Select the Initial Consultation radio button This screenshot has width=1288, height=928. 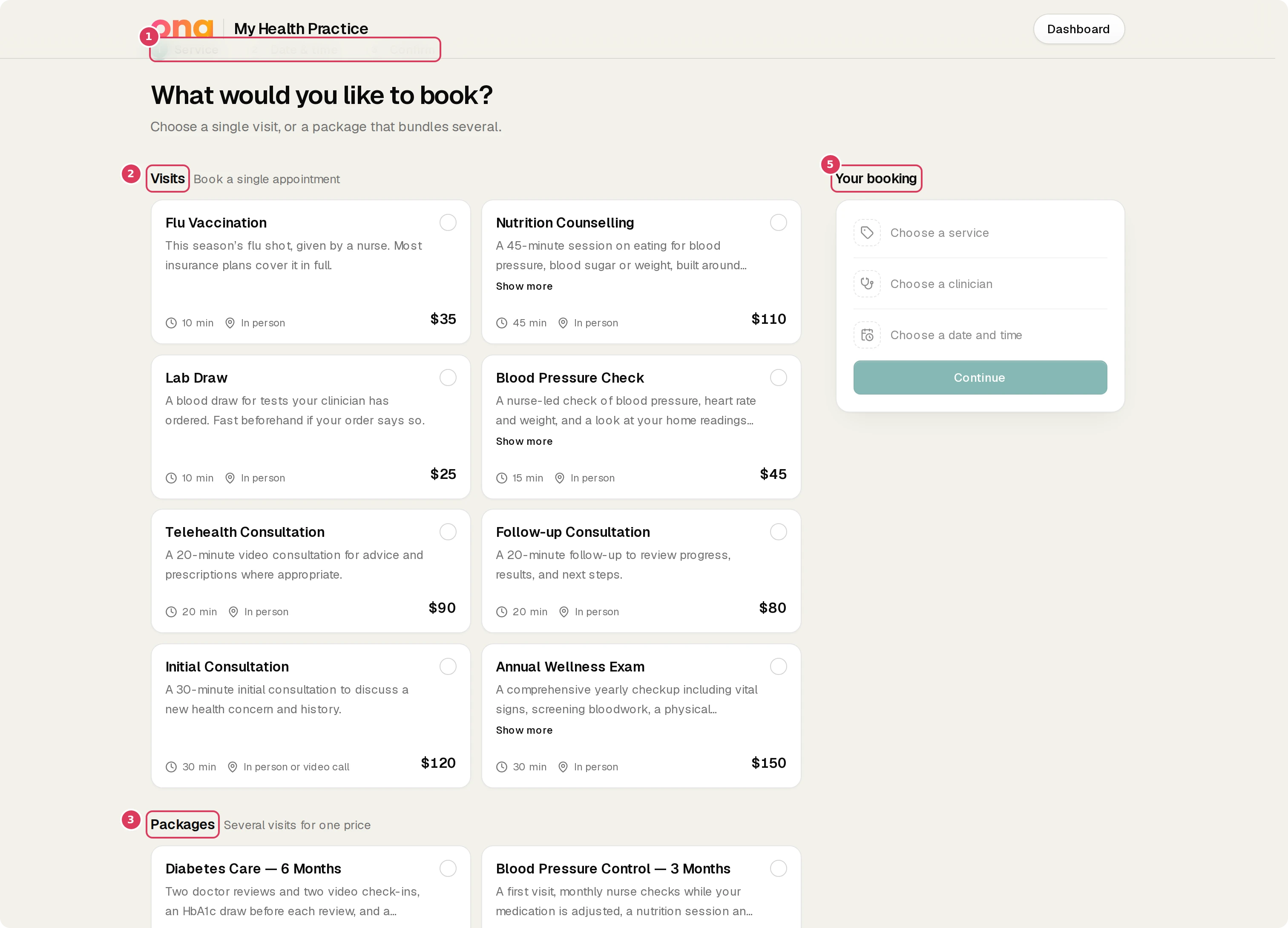click(x=448, y=667)
